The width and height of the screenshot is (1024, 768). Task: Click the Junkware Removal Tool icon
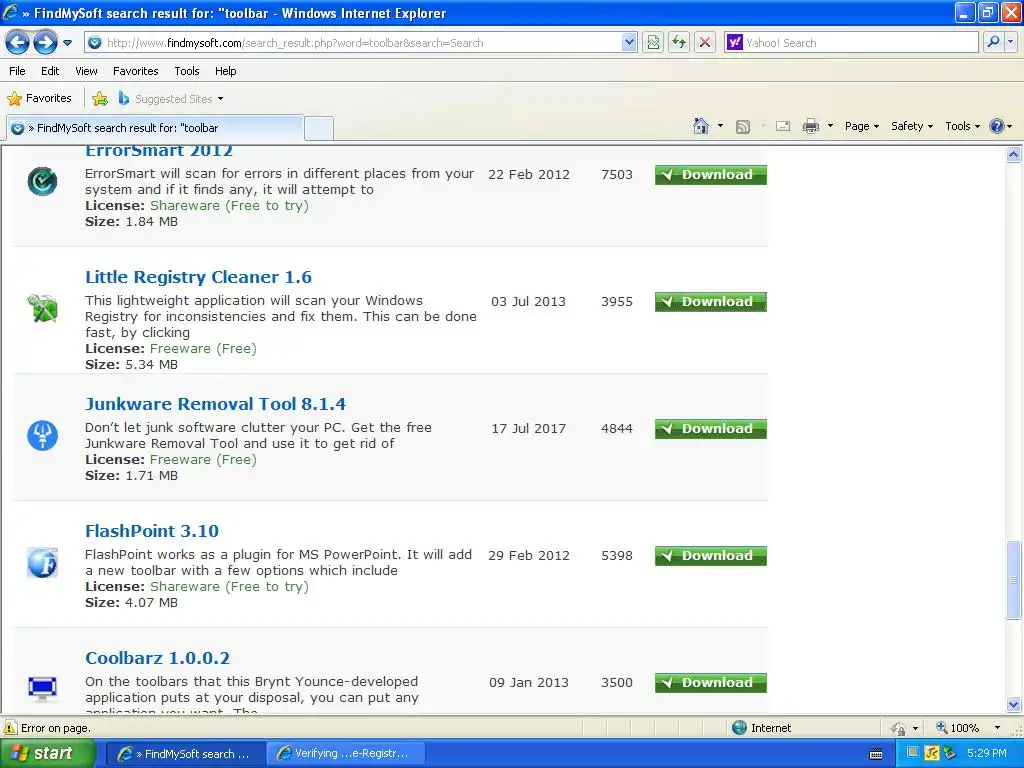(x=42, y=436)
